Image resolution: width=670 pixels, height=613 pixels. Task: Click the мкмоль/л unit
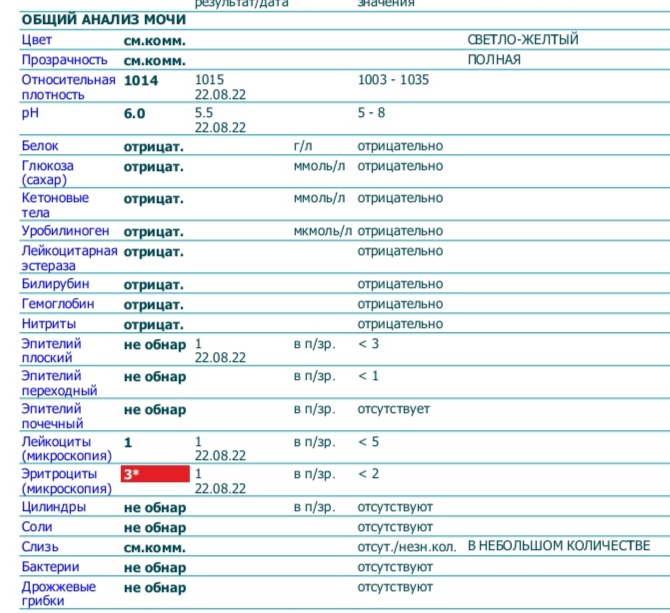[323, 231]
